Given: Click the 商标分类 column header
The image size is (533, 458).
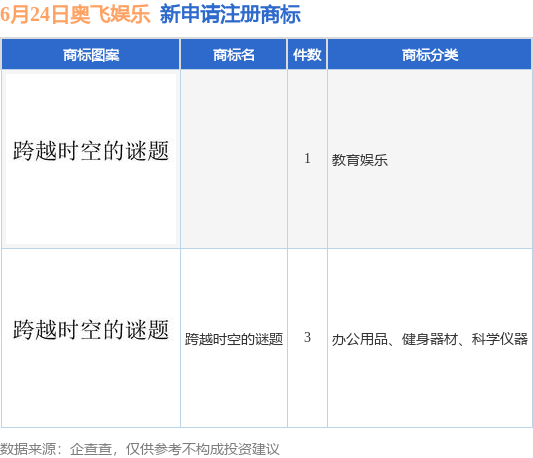Looking at the screenshot, I should pos(430,54).
